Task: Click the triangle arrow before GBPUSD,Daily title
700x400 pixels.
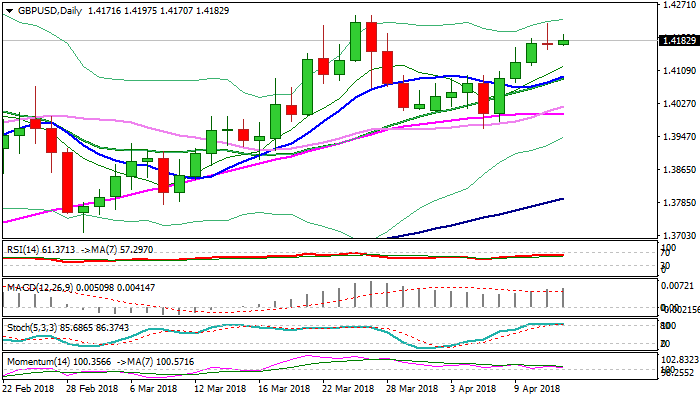Action: coord(7,9)
